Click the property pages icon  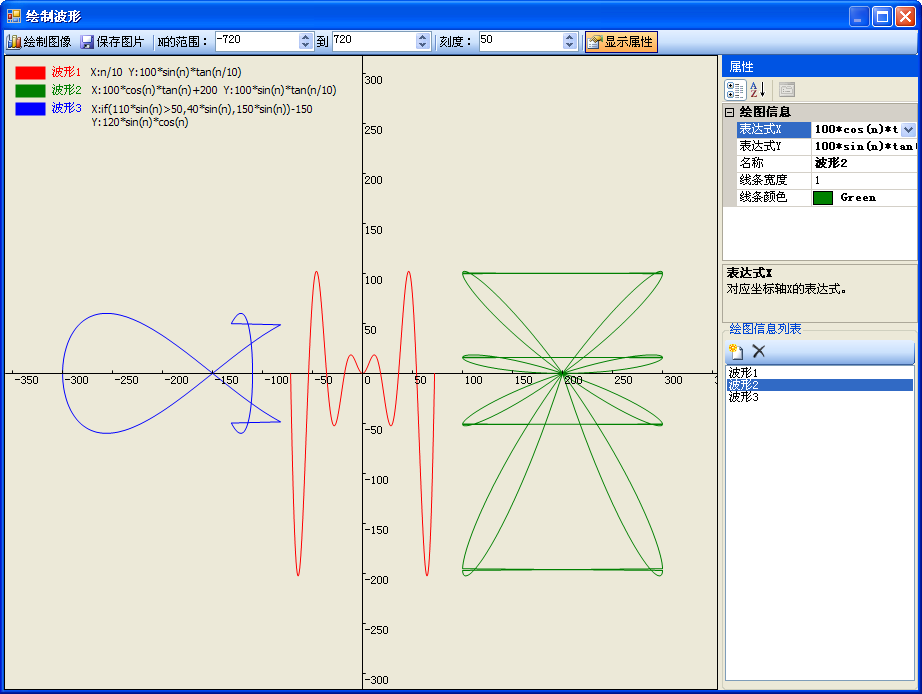click(787, 90)
